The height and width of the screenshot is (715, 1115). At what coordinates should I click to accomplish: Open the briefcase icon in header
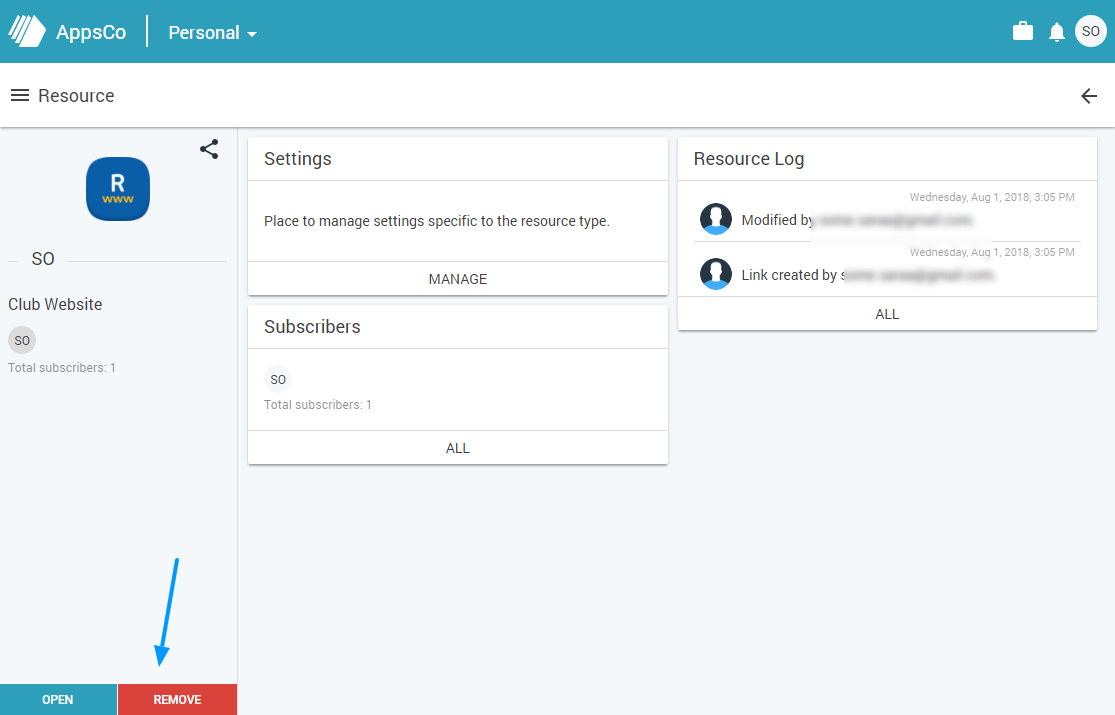(x=1023, y=31)
